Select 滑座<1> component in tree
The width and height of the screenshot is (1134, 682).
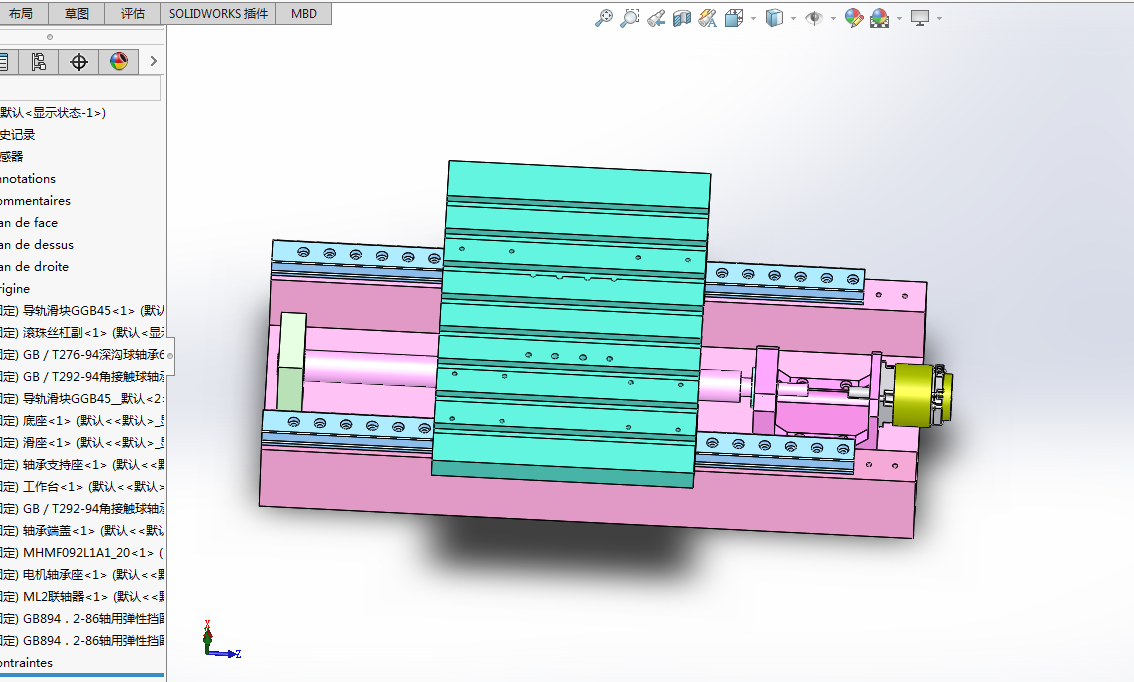(x=82, y=443)
